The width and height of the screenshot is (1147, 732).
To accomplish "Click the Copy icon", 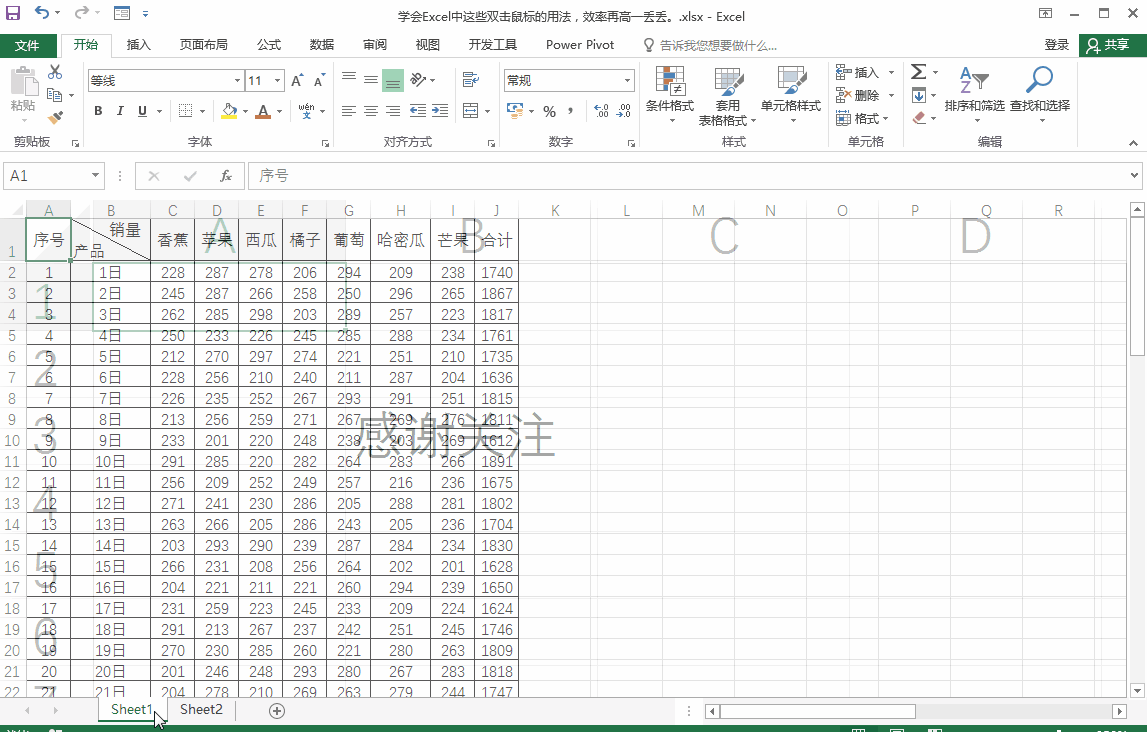I will coord(54,95).
